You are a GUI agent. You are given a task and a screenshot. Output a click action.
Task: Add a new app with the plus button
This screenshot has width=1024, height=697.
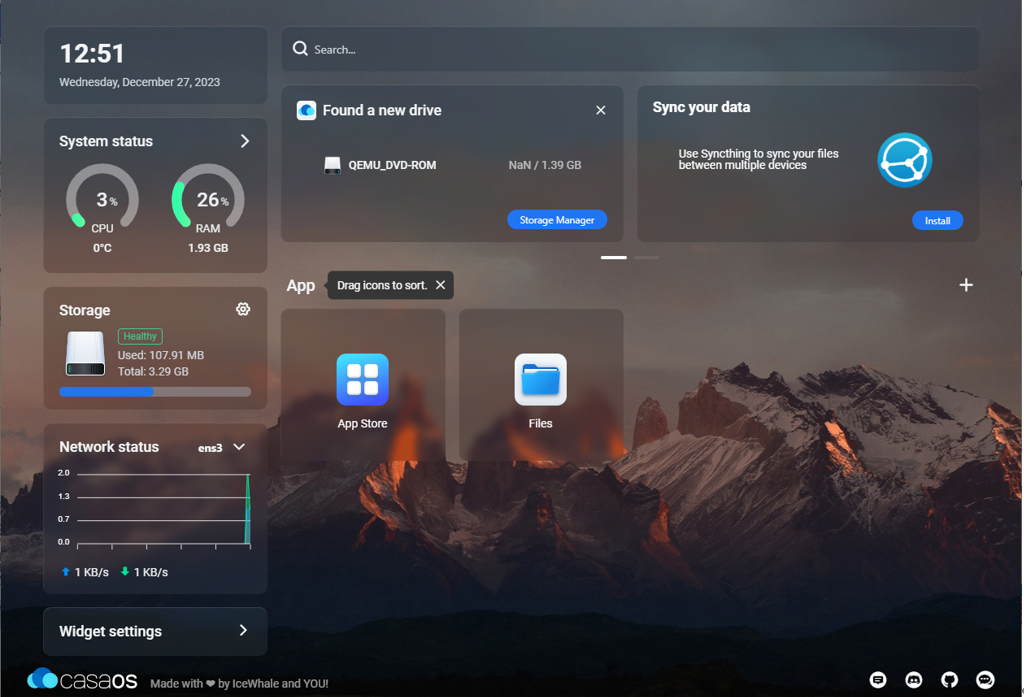pos(966,285)
